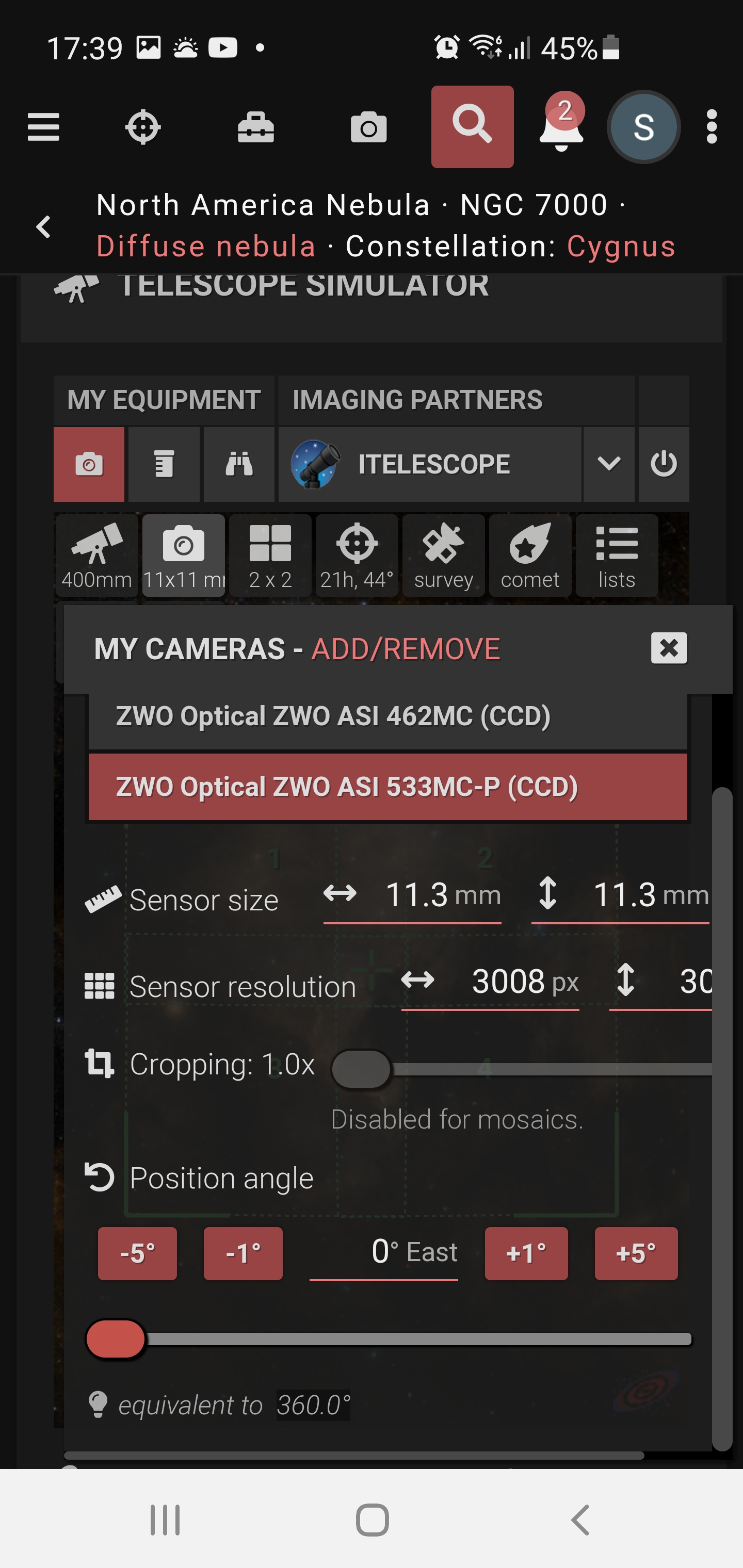Tap the sensor width 11.3 mm field
This screenshot has width=743, height=1568.
point(418,895)
